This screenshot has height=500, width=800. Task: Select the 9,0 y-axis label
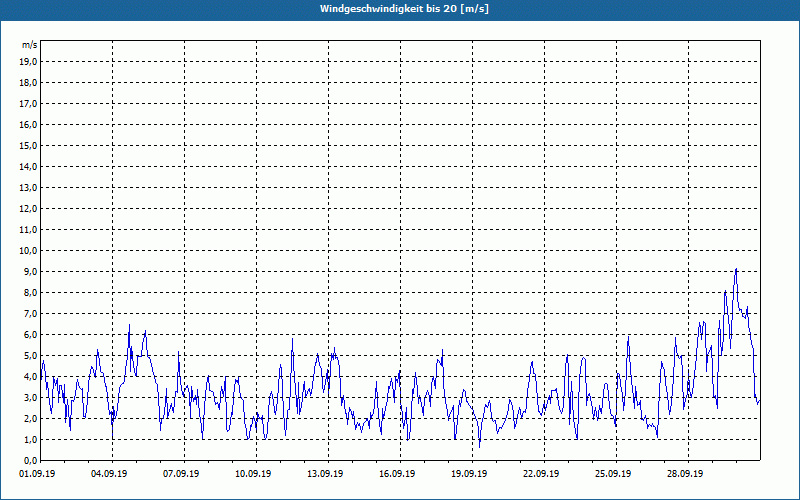pos(31,271)
